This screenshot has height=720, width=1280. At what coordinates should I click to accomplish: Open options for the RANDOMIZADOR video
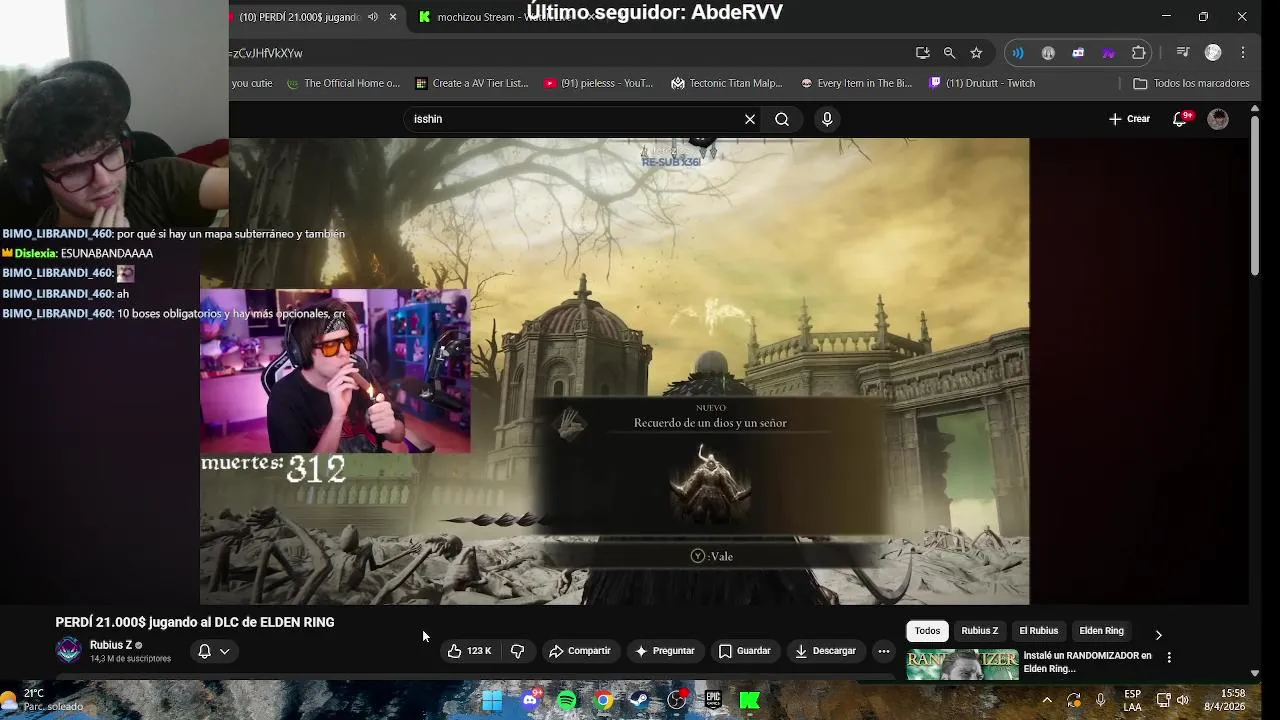pyautogui.click(x=1169, y=657)
